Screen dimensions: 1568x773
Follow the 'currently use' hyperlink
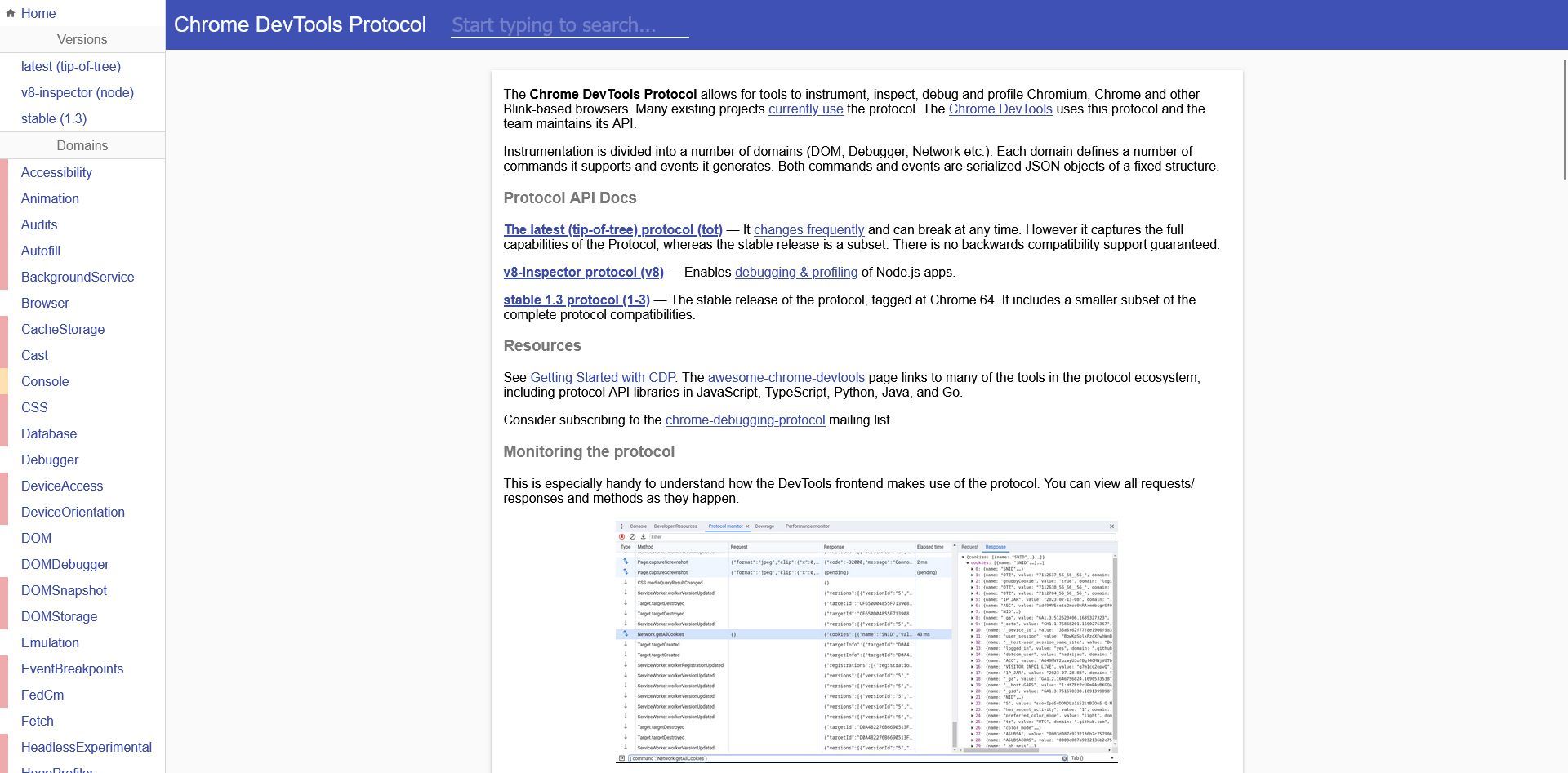pos(805,109)
